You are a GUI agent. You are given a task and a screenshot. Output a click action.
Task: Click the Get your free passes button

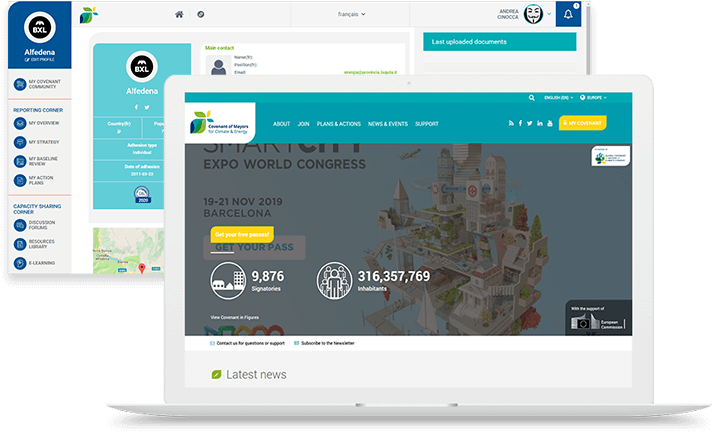[241, 234]
